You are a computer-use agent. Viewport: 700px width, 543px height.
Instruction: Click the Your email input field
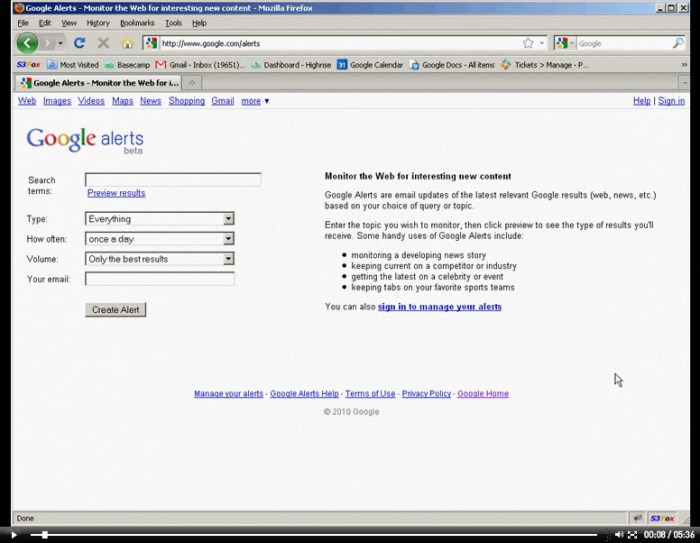159,279
